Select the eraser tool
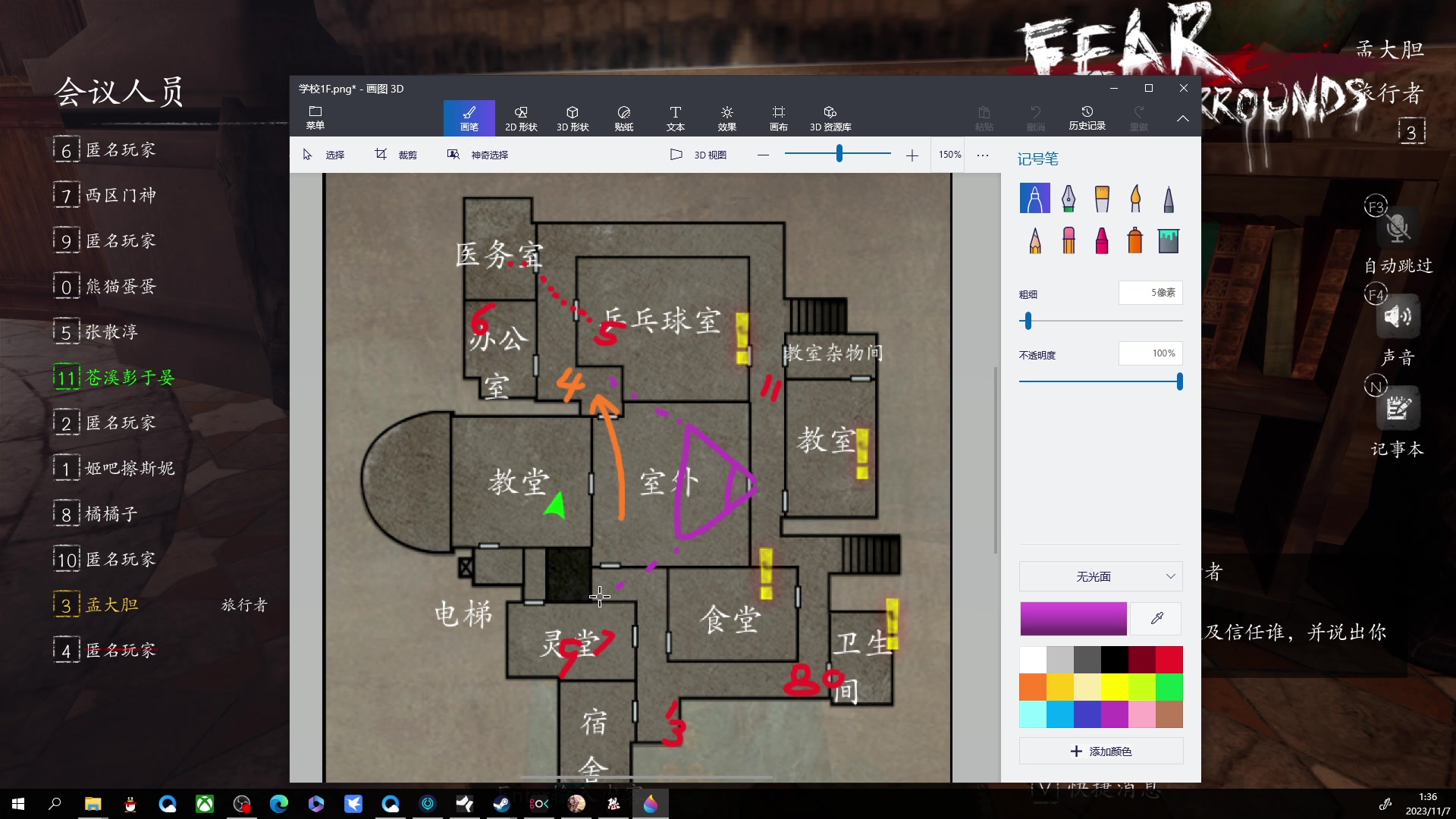This screenshot has width=1456, height=819. pos(1068,240)
